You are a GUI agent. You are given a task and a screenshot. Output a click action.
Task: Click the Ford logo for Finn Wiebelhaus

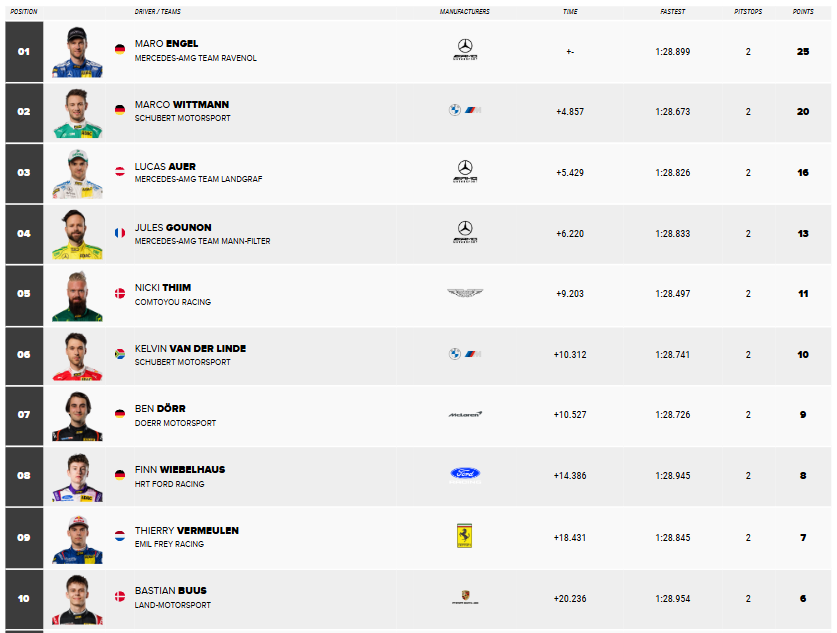point(465,475)
